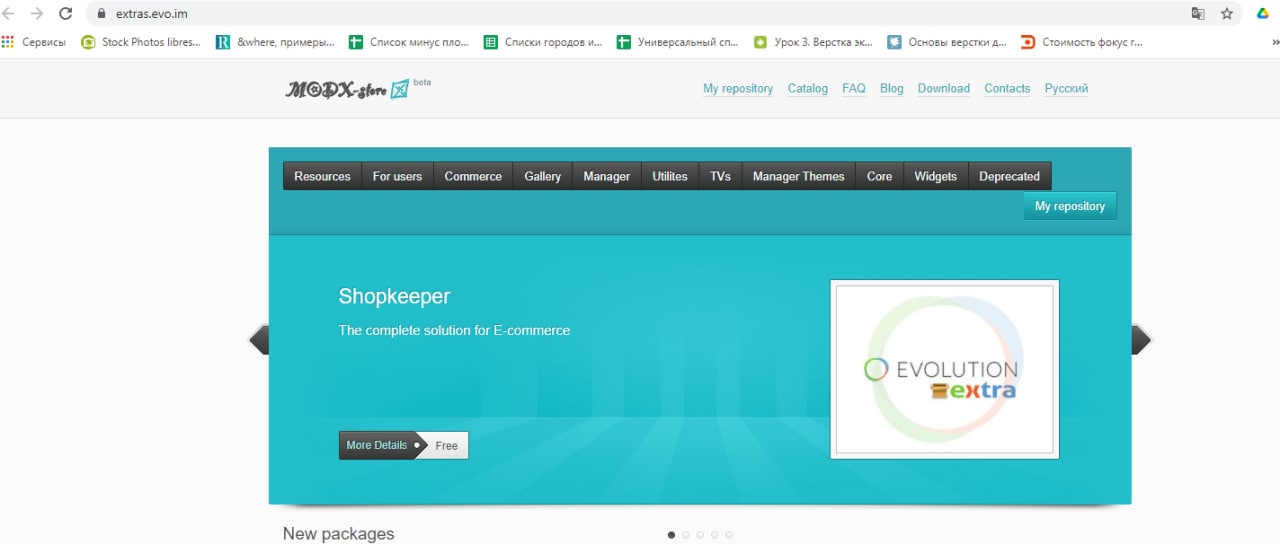Open the Списки городов и... bookmark

[x=543, y=42]
